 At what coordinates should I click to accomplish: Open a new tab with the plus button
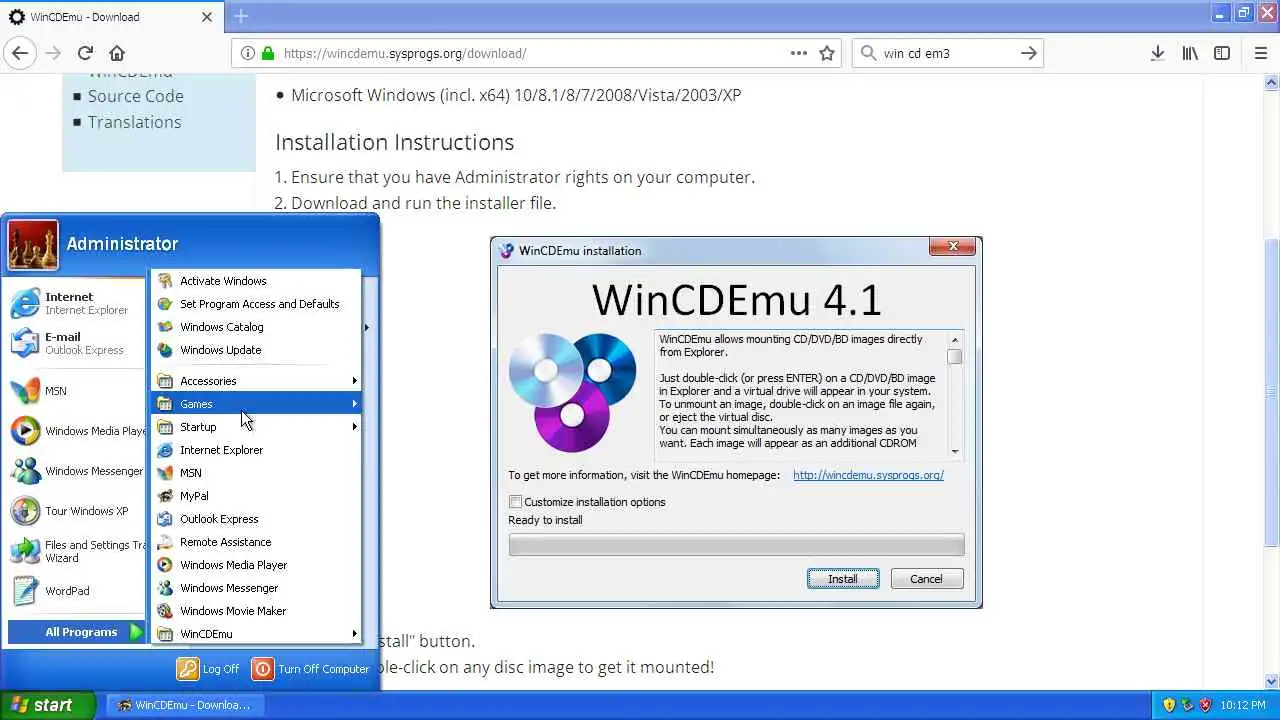pyautogui.click(x=241, y=16)
